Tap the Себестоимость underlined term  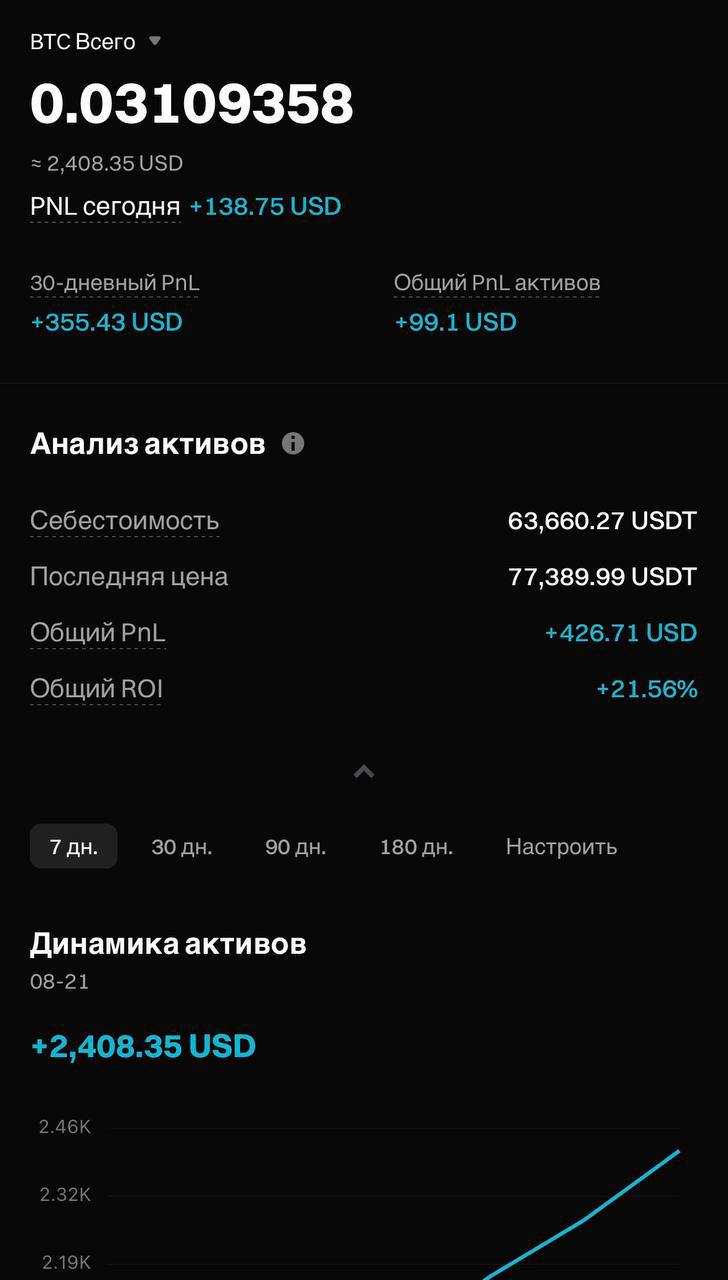pos(125,520)
